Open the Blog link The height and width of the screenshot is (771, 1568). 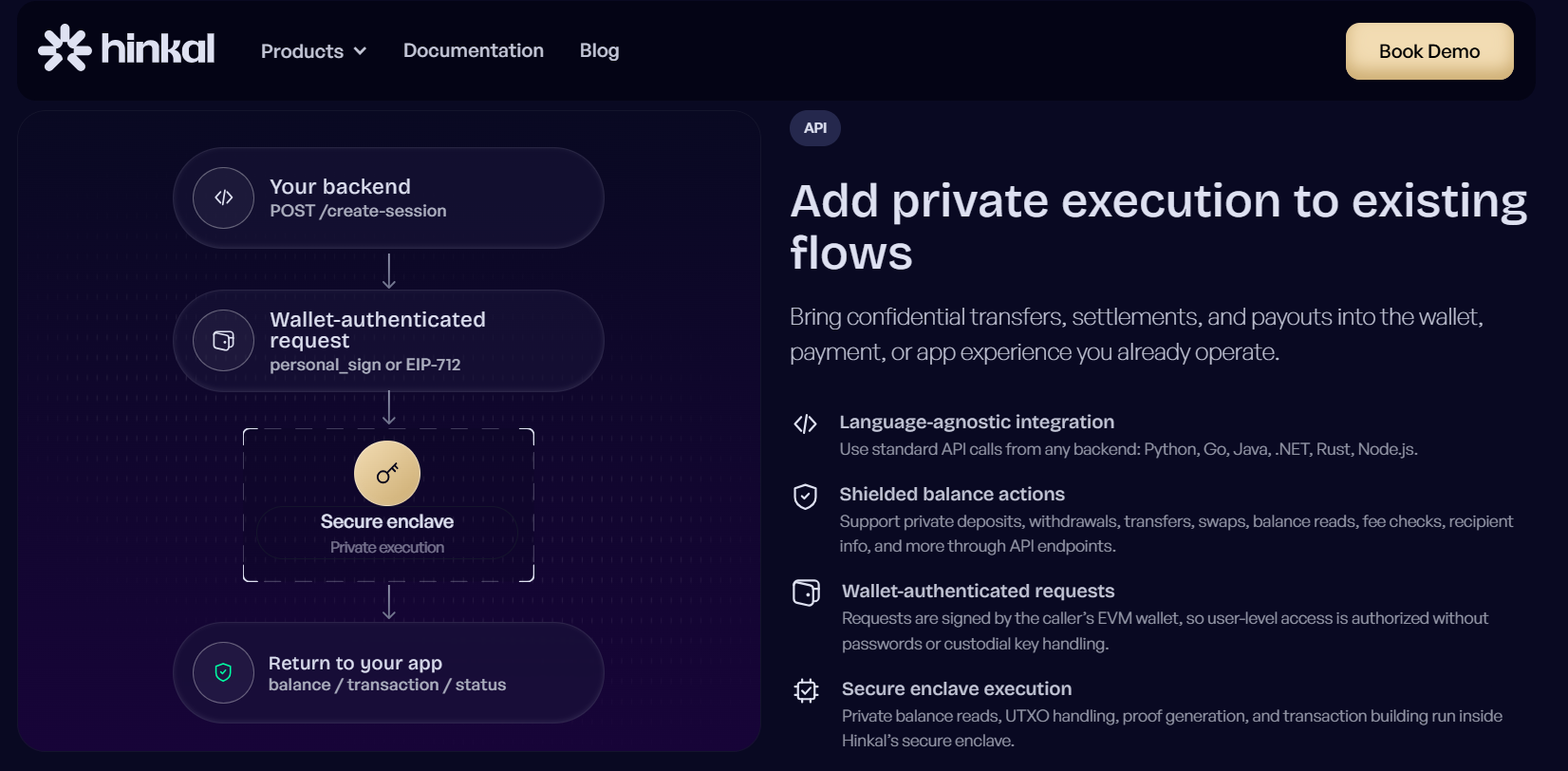coord(599,50)
